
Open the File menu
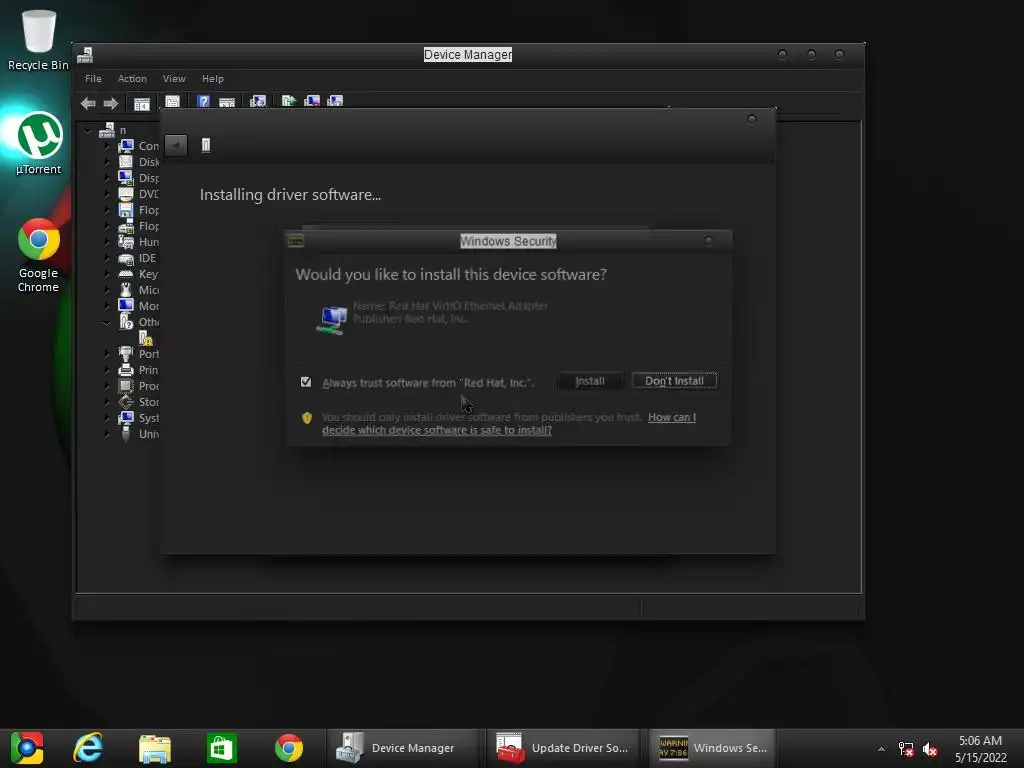(93, 78)
